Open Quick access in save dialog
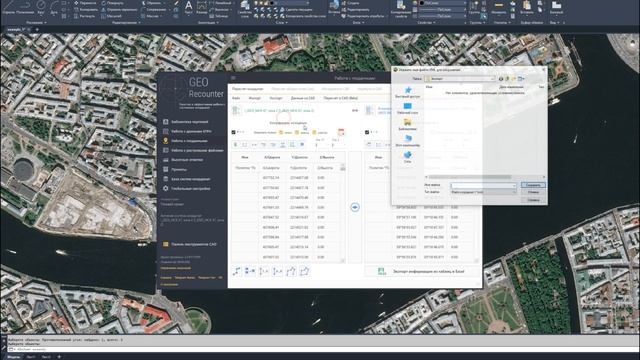This screenshot has height=360, width=640. point(407,92)
